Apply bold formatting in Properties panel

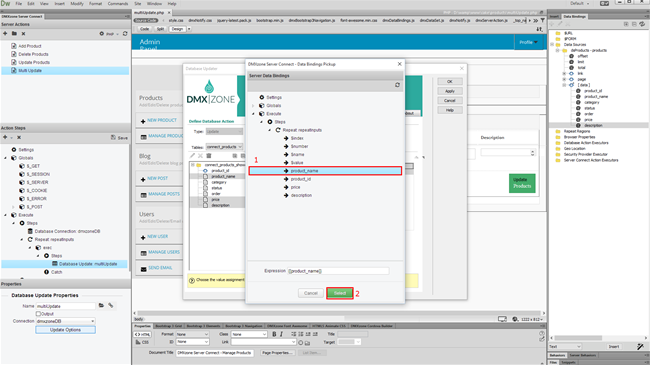tap(274, 334)
